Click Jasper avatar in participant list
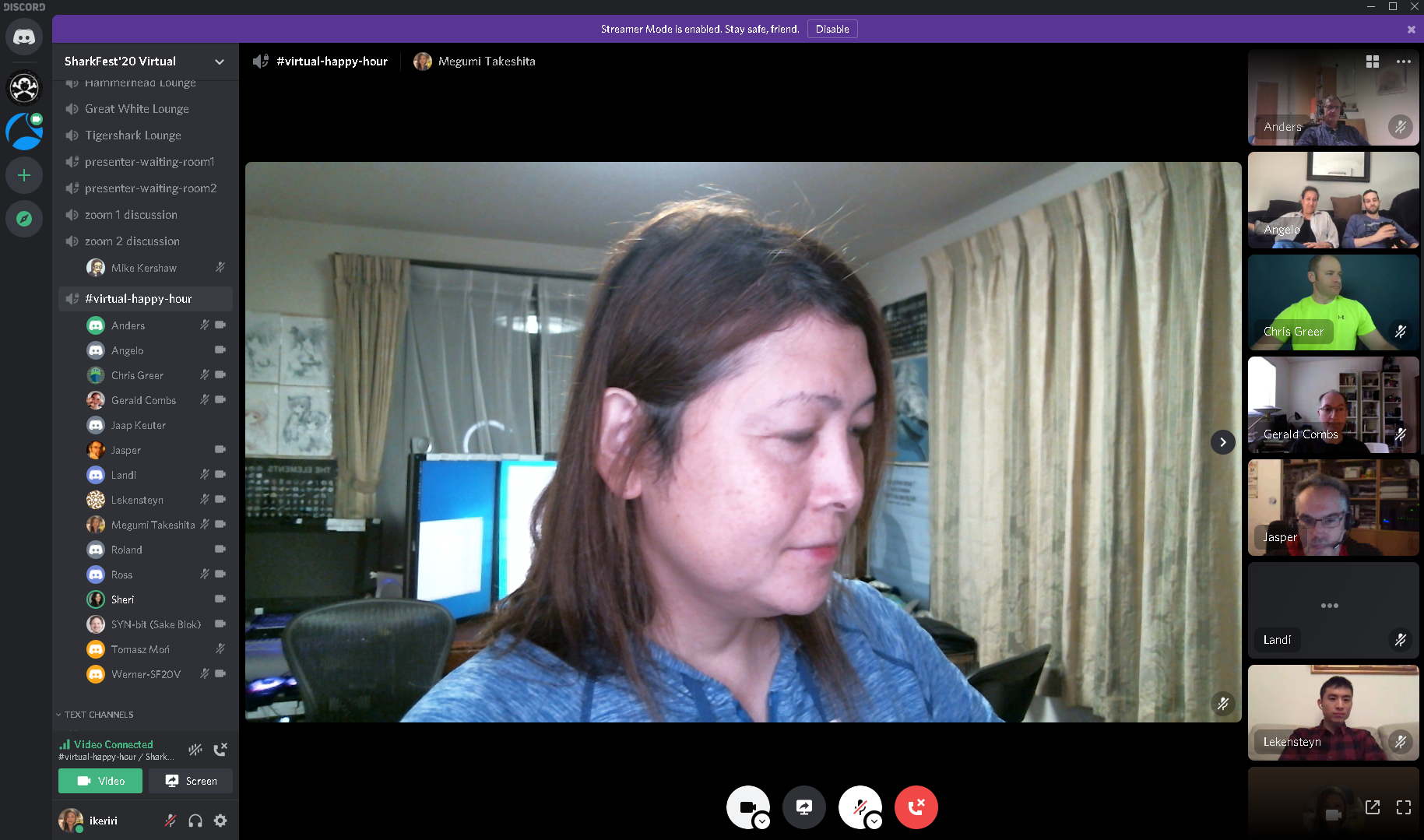1424x840 pixels. (x=96, y=450)
